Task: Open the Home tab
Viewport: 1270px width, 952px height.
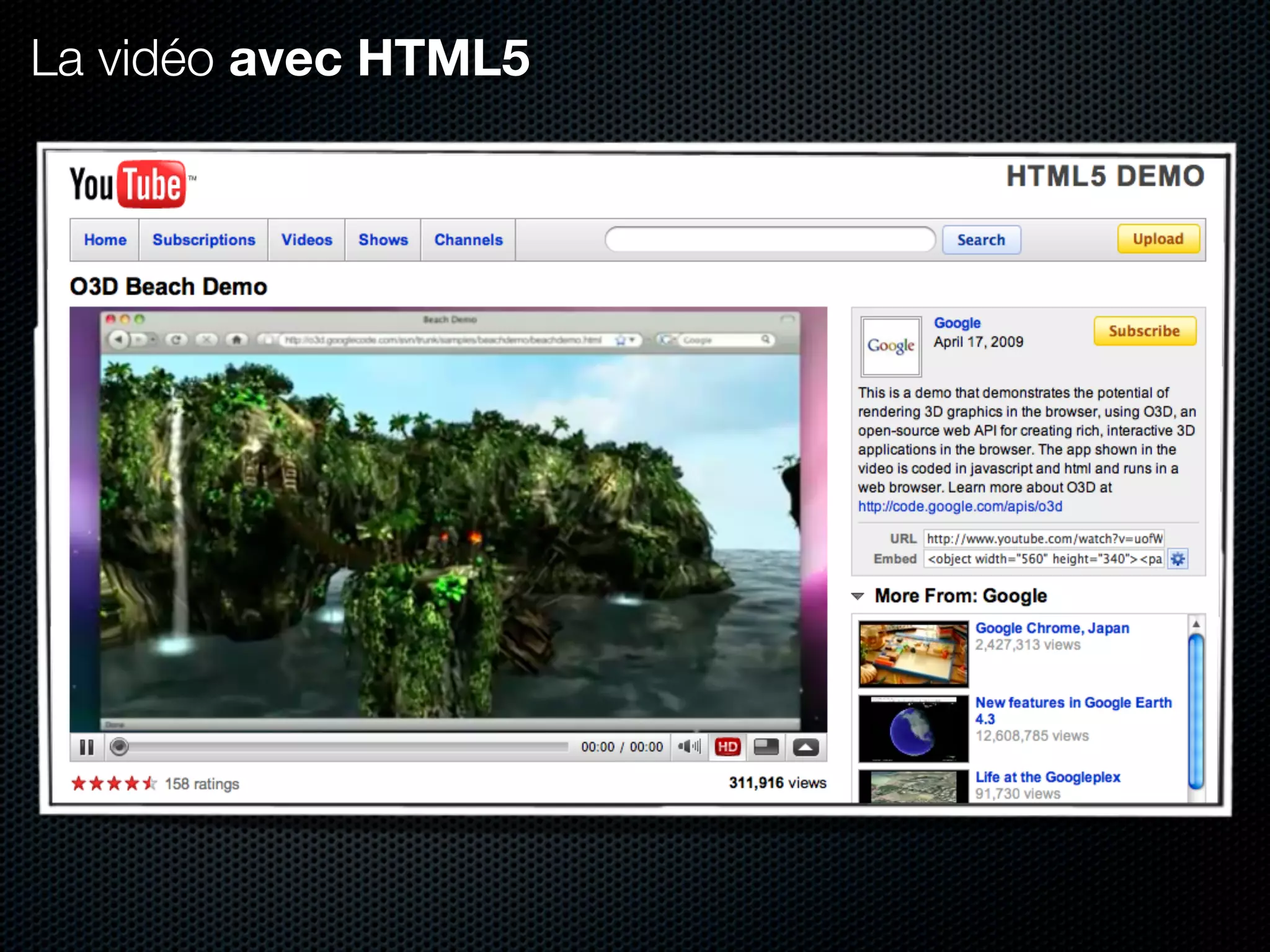Action: pos(105,240)
